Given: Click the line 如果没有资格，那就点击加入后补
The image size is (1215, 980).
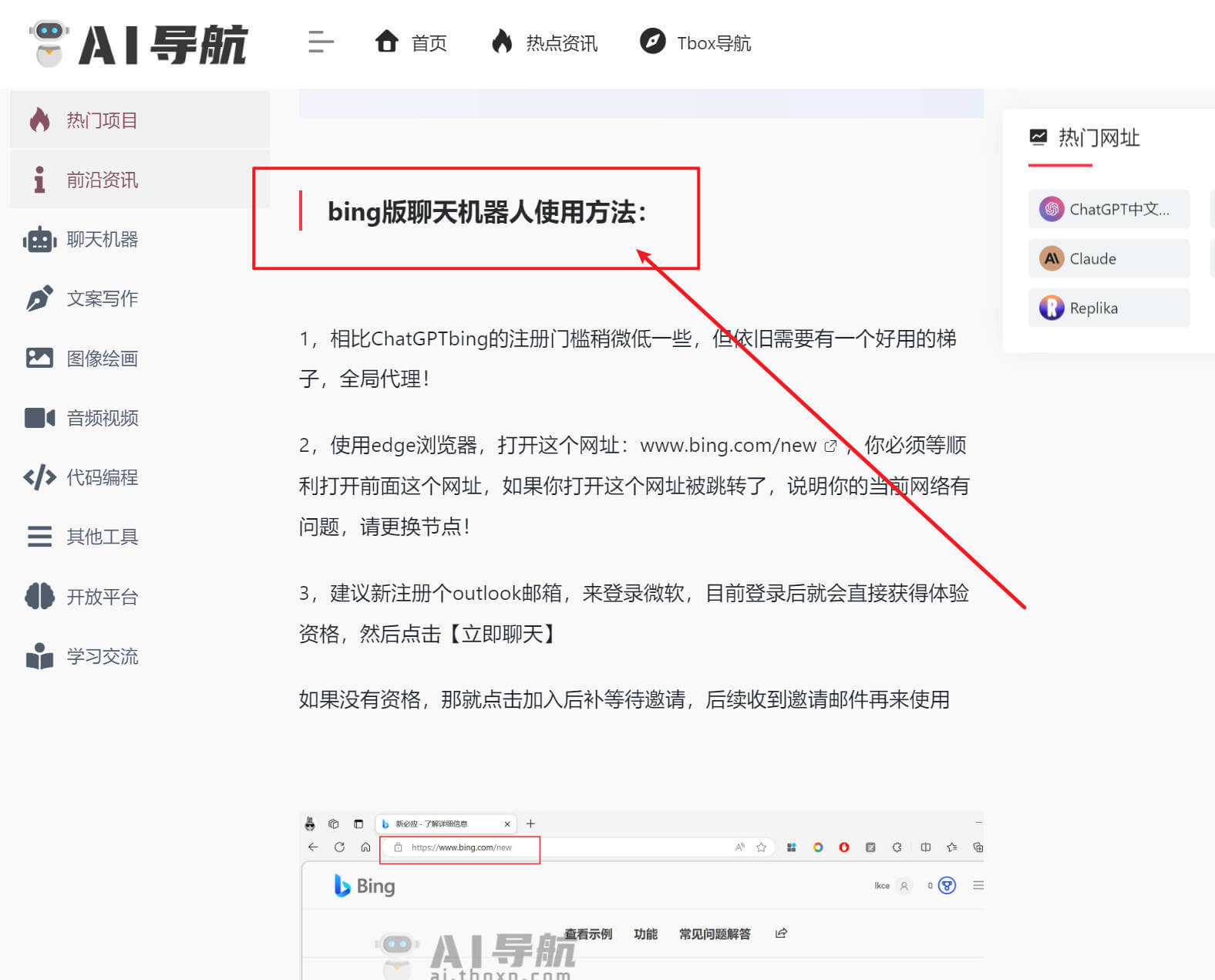Looking at the screenshot, I should 624,699.
